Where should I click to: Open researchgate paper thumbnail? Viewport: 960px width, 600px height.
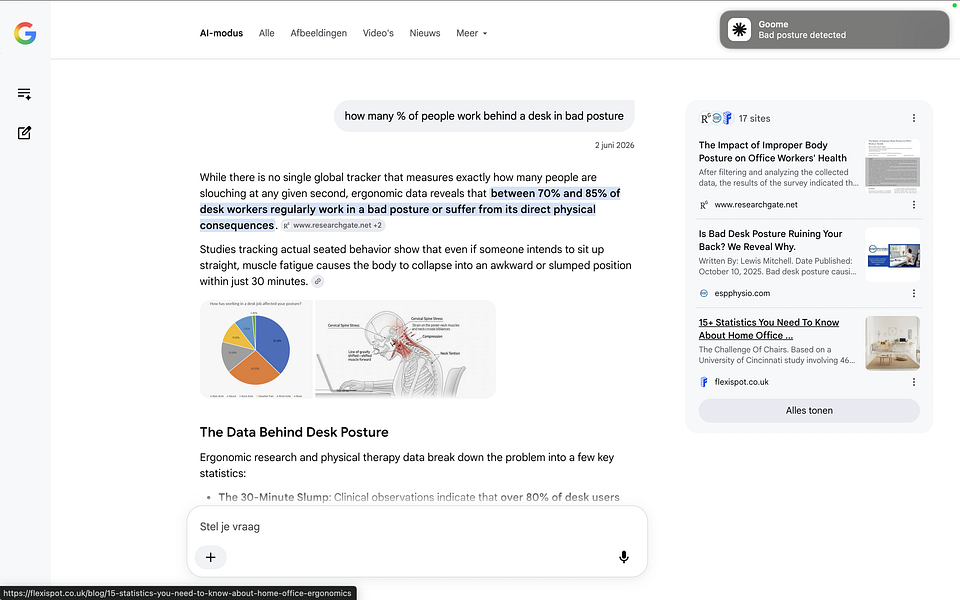(x=892, y=166)
